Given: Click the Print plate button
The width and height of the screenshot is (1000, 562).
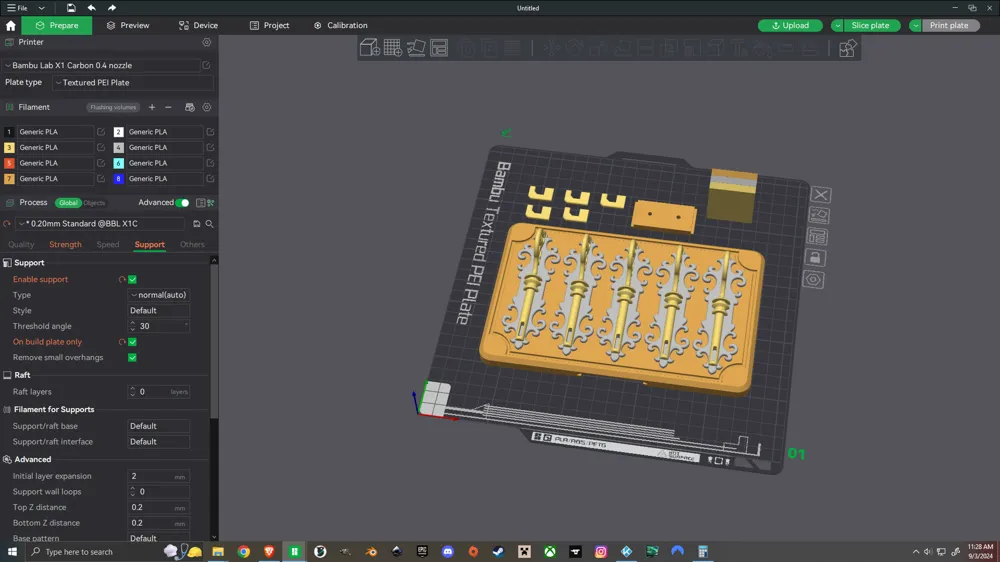Looking at the screenshot, I should (950, 26).
